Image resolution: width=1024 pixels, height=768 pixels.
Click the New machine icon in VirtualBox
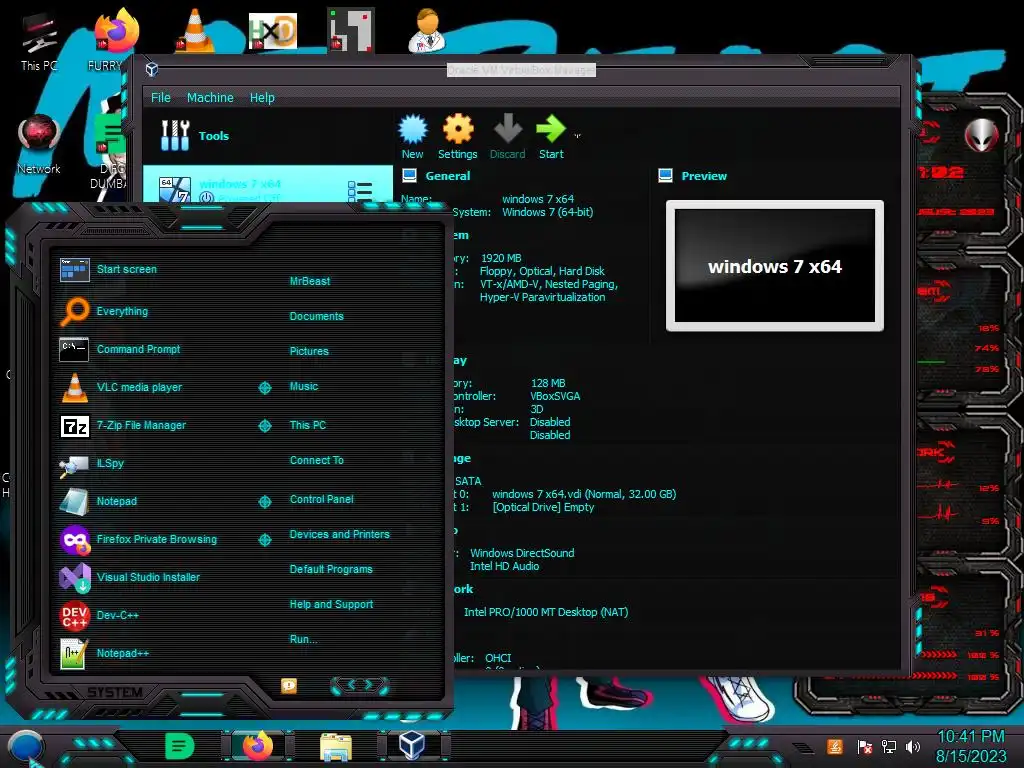pyautogui.click(x=413, y=137)
